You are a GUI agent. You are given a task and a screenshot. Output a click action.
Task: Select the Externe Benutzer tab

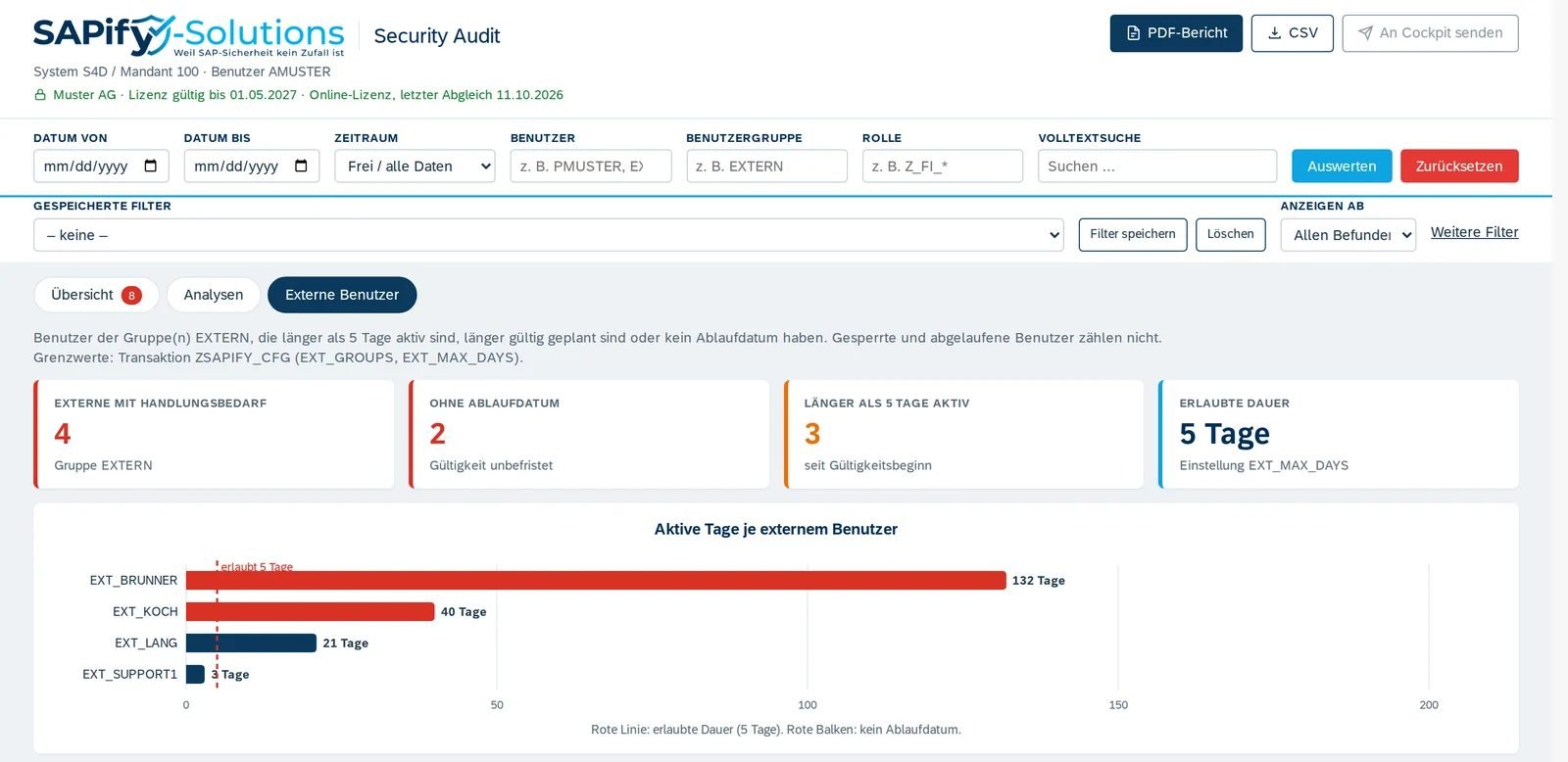pos(342,295)
